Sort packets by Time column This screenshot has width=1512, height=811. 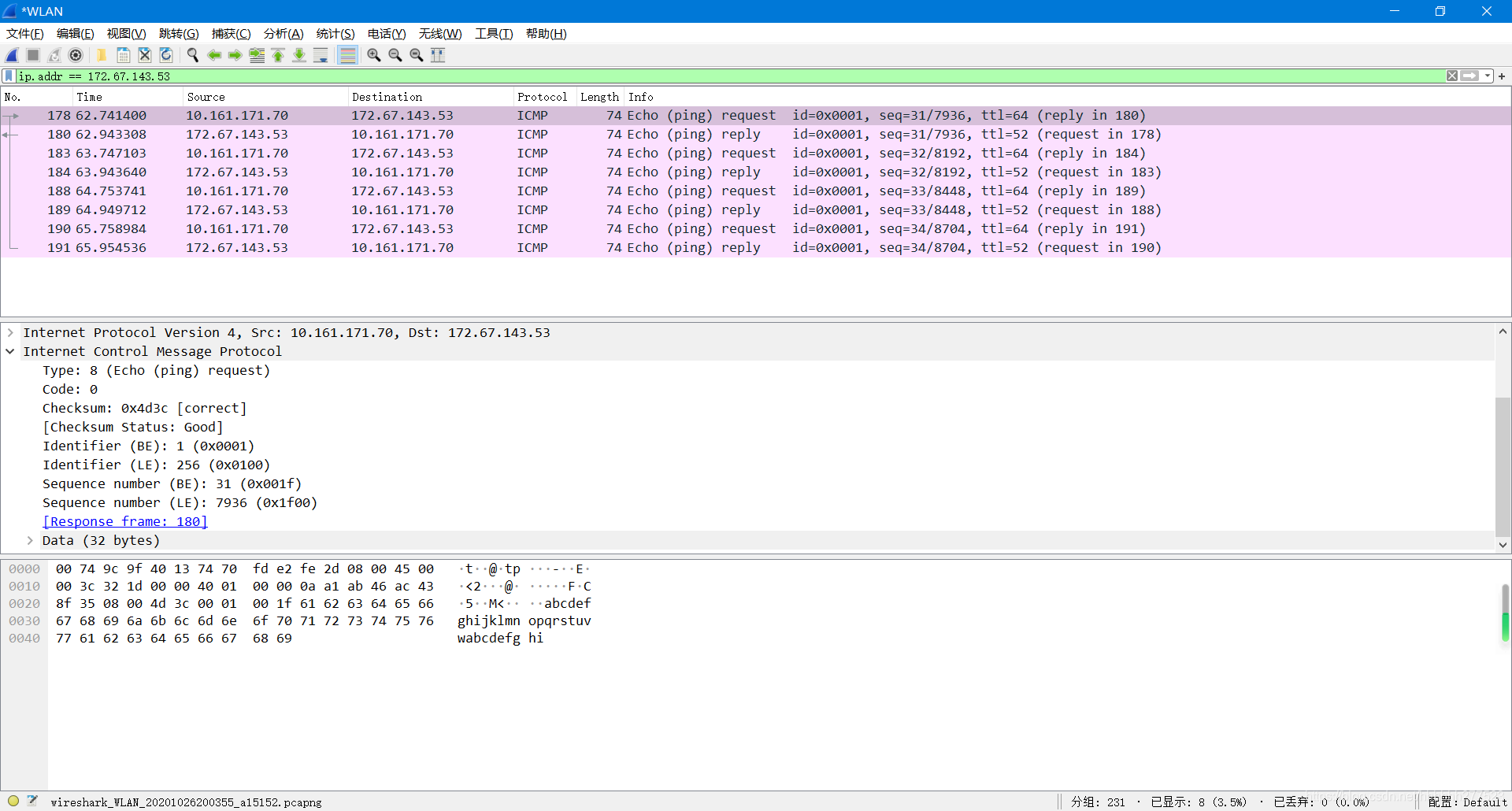tap(128, 97)
